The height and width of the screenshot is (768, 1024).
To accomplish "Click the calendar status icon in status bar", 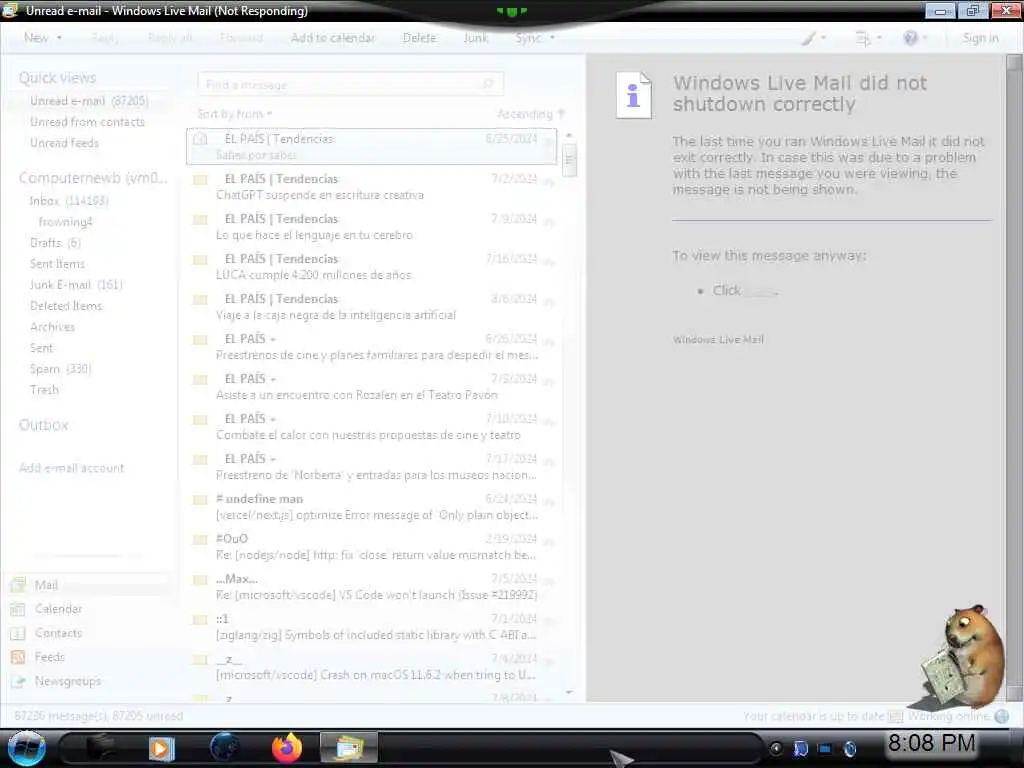I will tap(895, 716).
